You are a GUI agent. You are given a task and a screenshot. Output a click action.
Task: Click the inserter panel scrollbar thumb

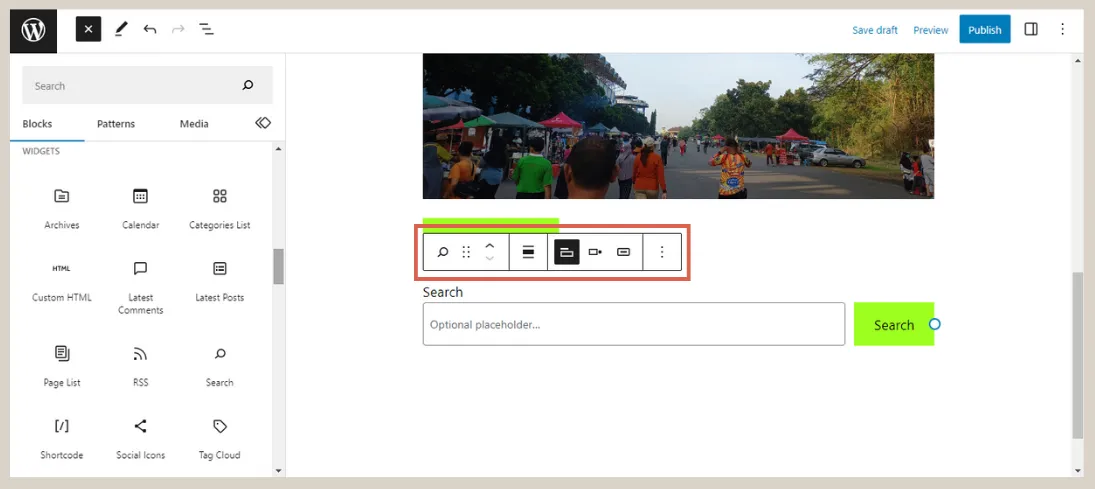(279, 266)
